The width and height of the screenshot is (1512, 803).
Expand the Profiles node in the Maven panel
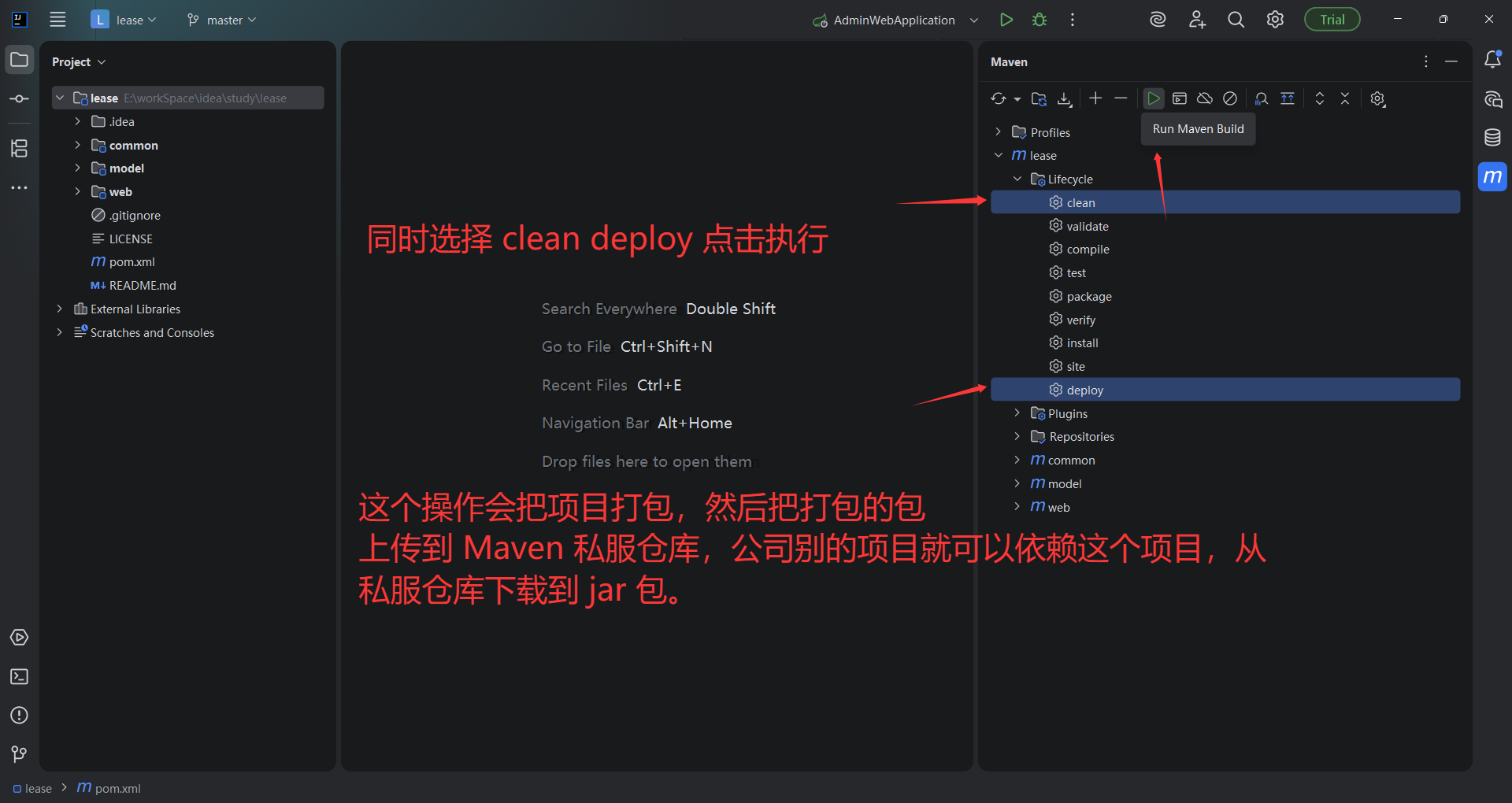click(998, 132)
